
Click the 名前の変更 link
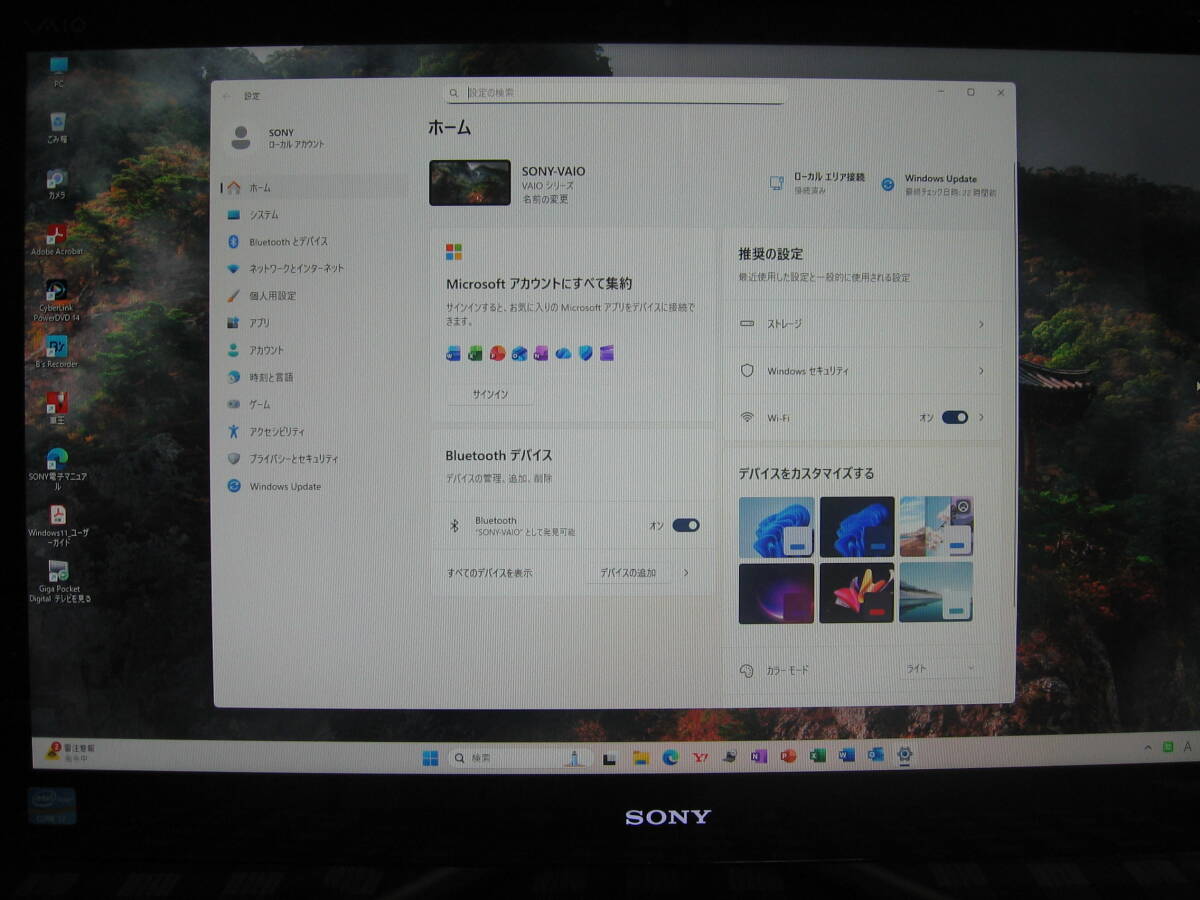click(x=545, y=200)
